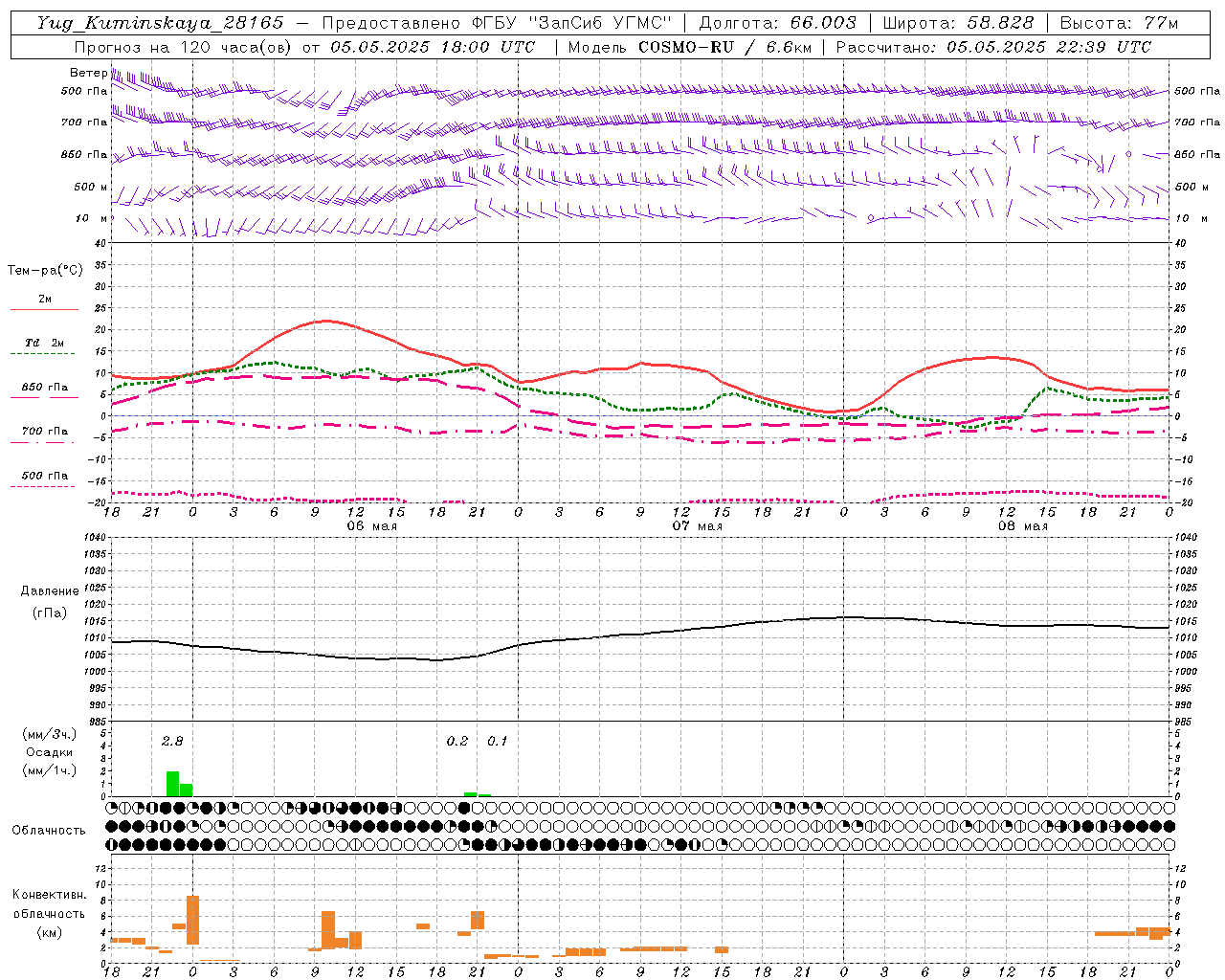Click the longitude value Долгота: 66.003
The width and height of the screenshot is (1225, 980).
point(778,23)
